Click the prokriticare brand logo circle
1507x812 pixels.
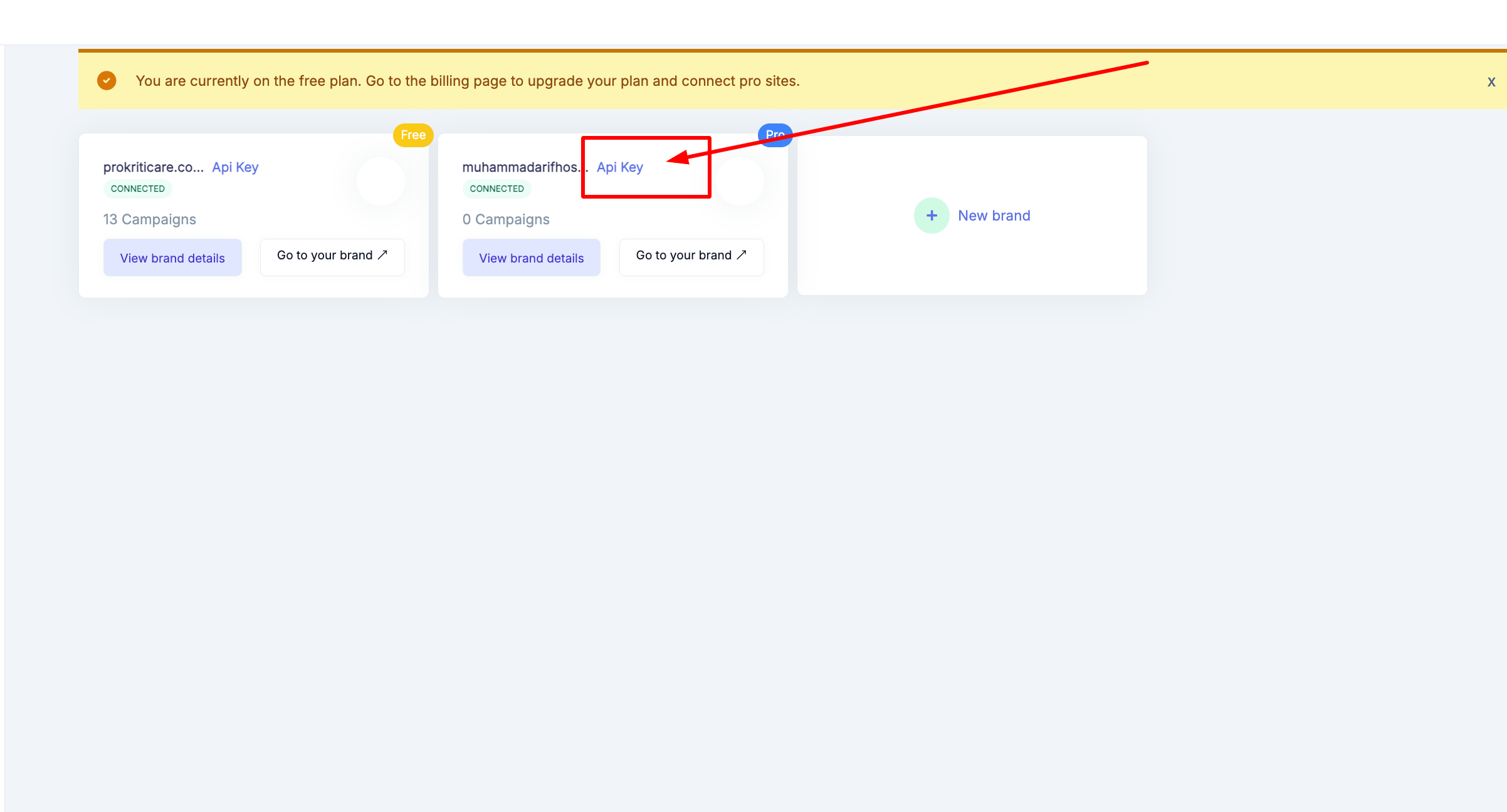[381, 181]
